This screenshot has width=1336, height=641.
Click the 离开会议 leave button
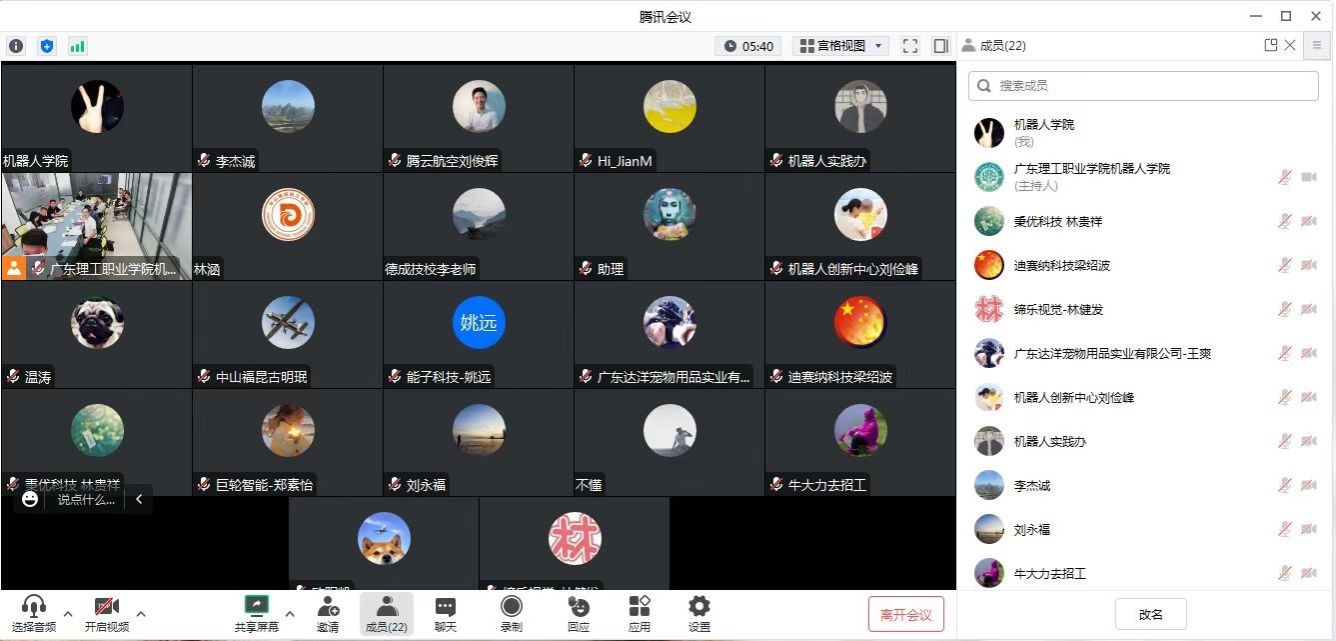click(906, 614)
